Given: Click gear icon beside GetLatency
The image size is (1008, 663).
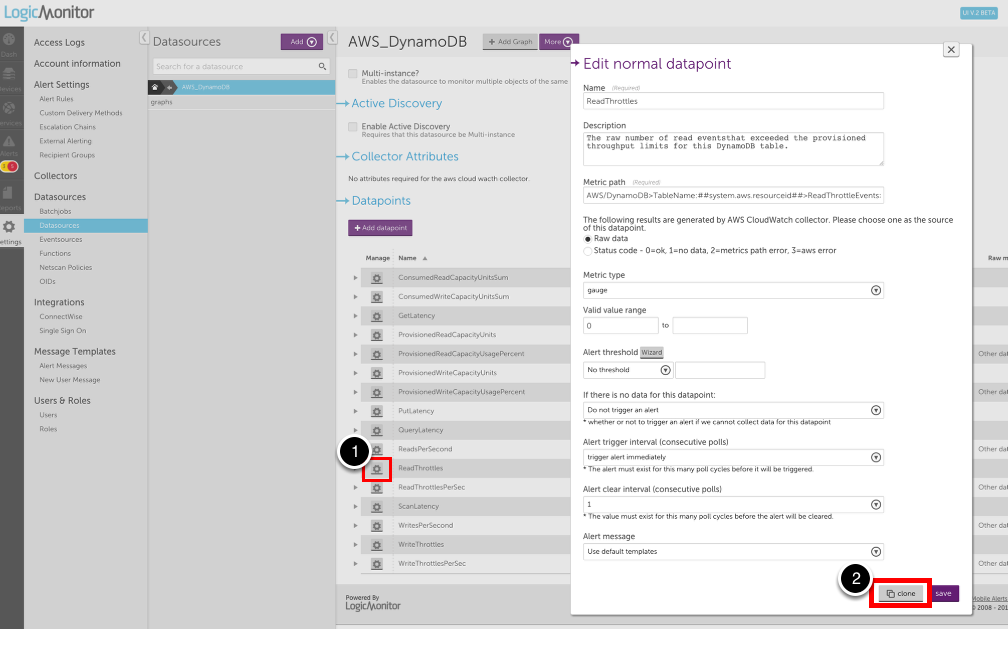Looking at the screenshot, I should coord(377,315).
